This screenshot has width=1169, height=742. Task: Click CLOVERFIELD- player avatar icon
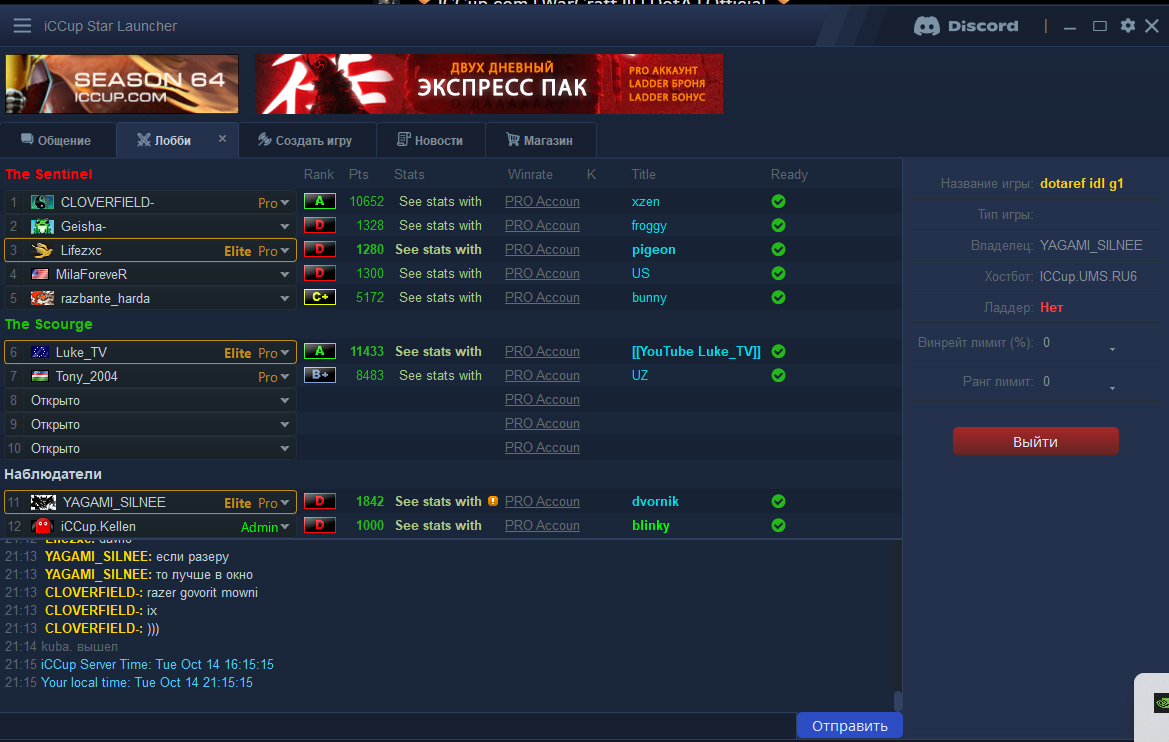pos(42,202)
